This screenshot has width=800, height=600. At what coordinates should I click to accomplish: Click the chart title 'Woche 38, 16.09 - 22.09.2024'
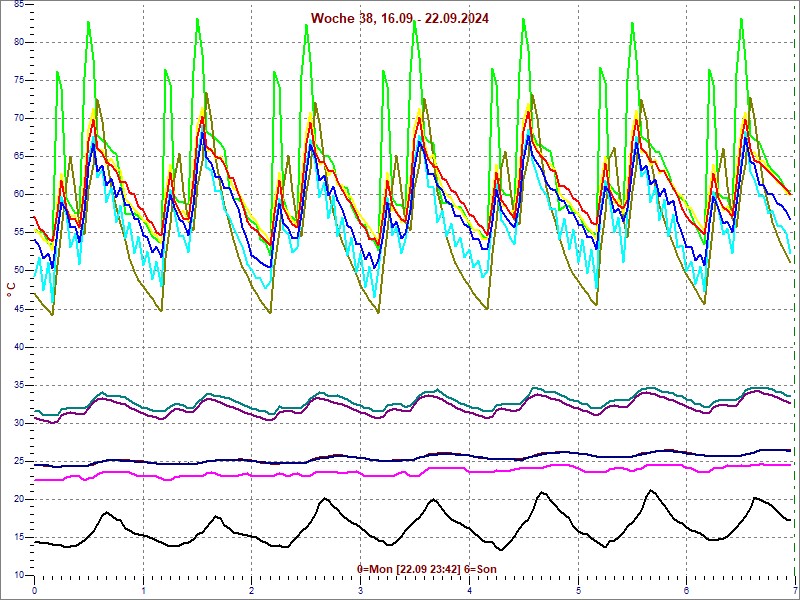[399, 18]
